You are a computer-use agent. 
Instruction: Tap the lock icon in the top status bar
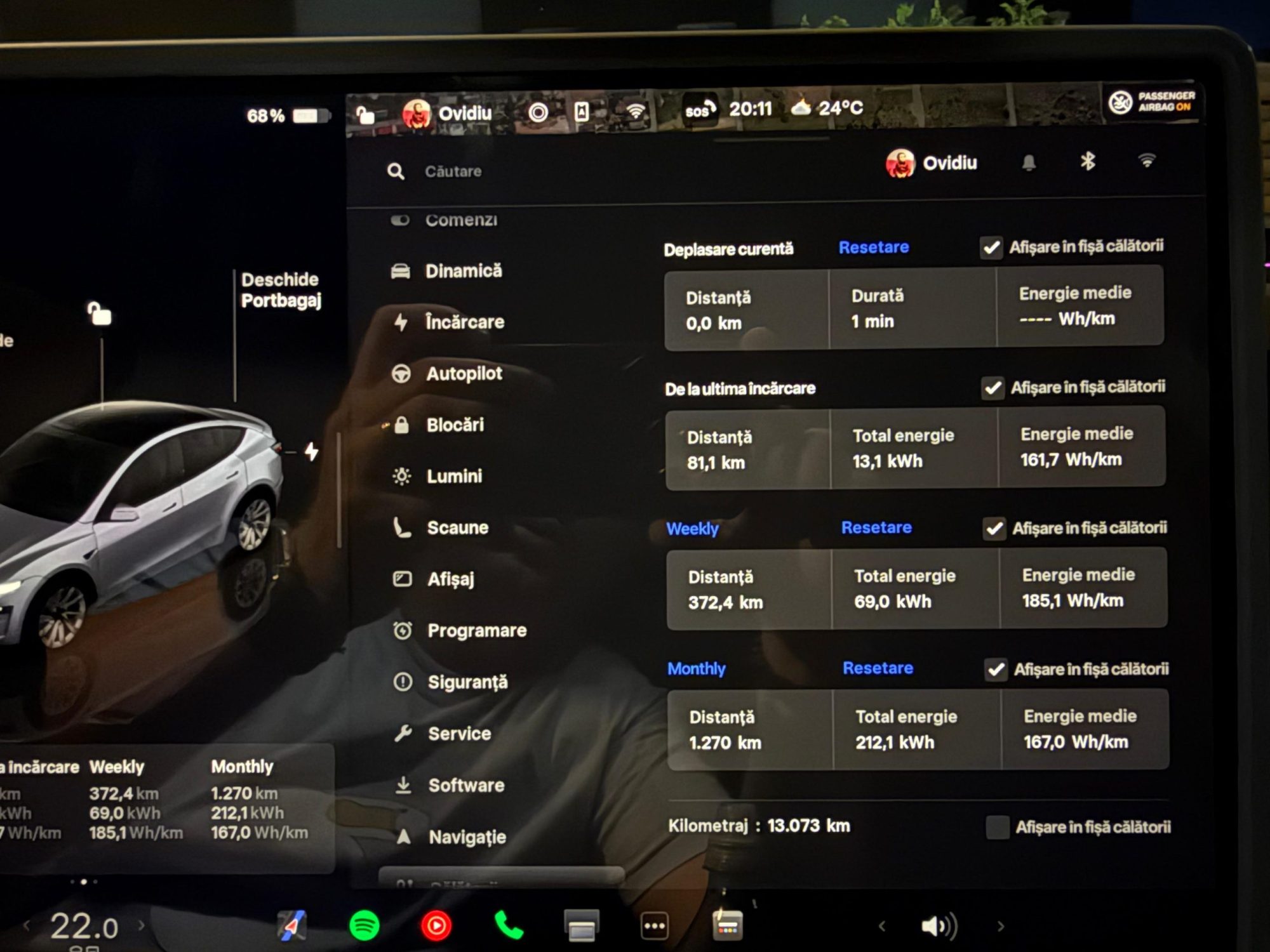tap(364, 115)
